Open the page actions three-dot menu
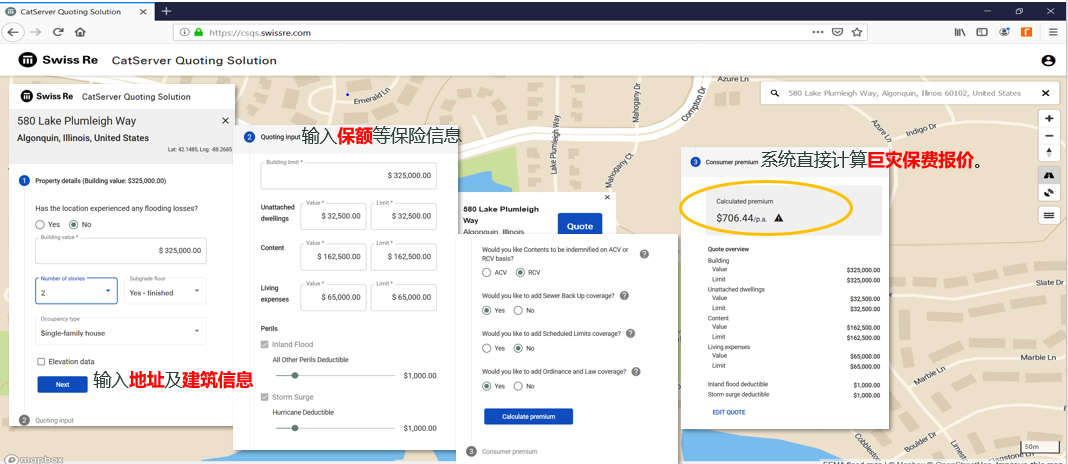 point(818,32)
